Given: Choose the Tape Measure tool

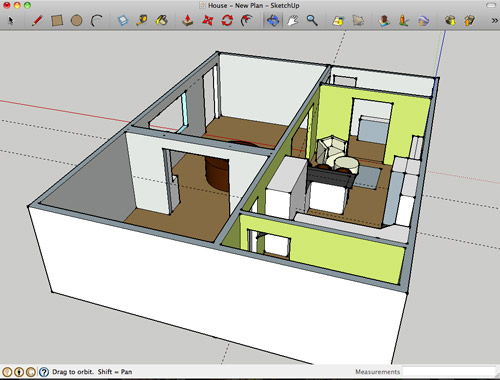Looking at the screenshot, I should coord(142,21).
